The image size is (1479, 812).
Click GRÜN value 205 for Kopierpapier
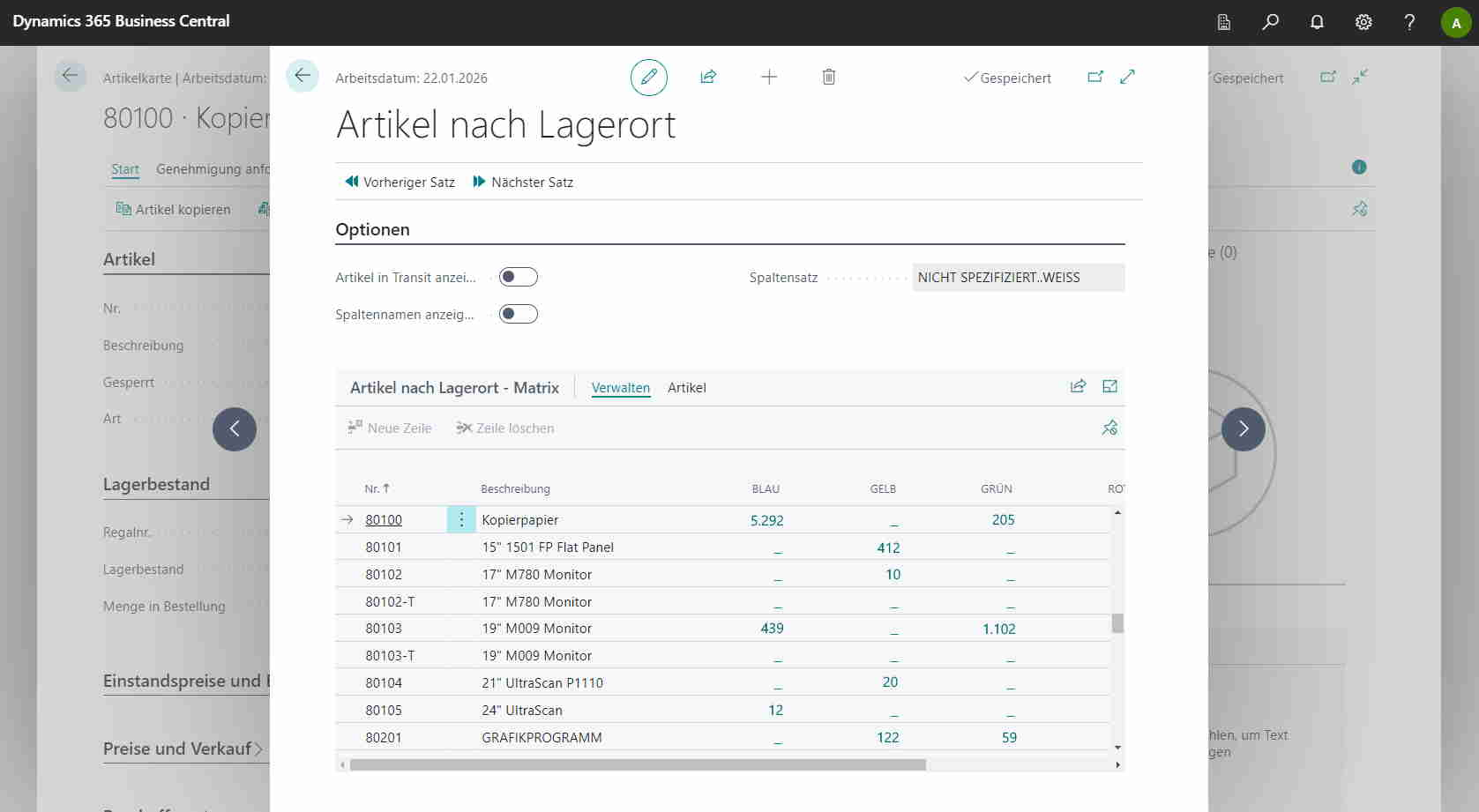[1004, 520]
